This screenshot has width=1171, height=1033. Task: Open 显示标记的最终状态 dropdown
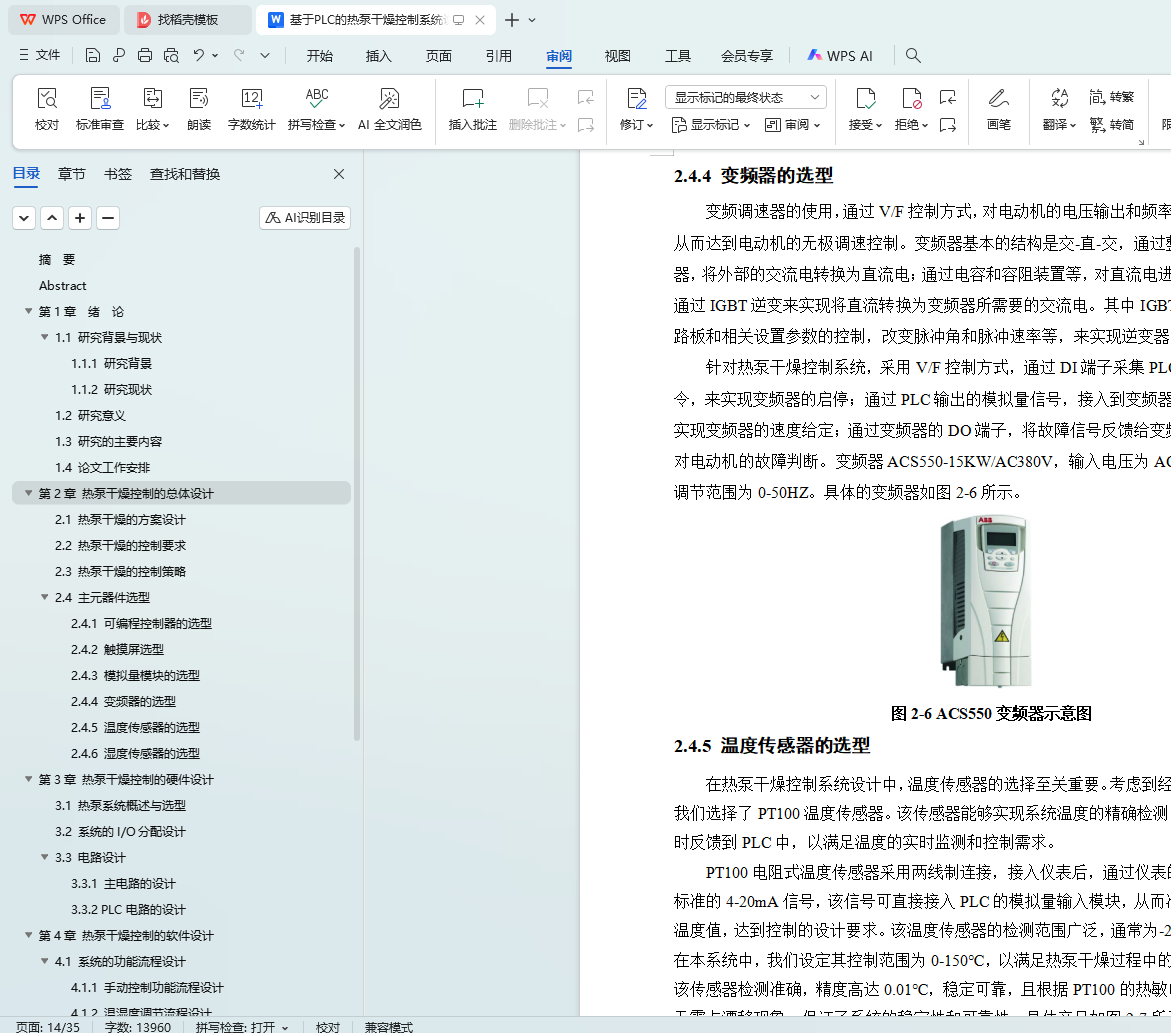click(745, 97)
